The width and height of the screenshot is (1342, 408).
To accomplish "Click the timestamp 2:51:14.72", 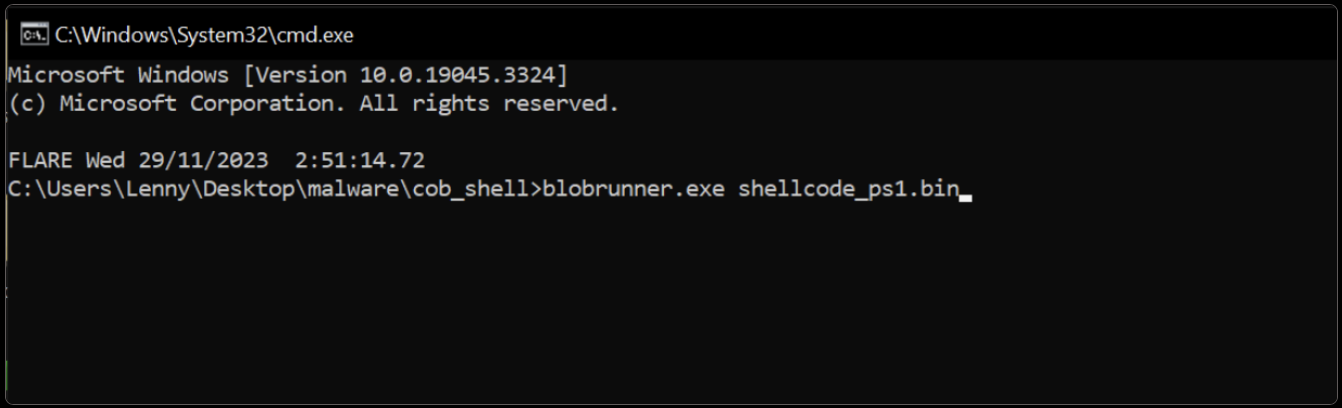I will [360, 160].
